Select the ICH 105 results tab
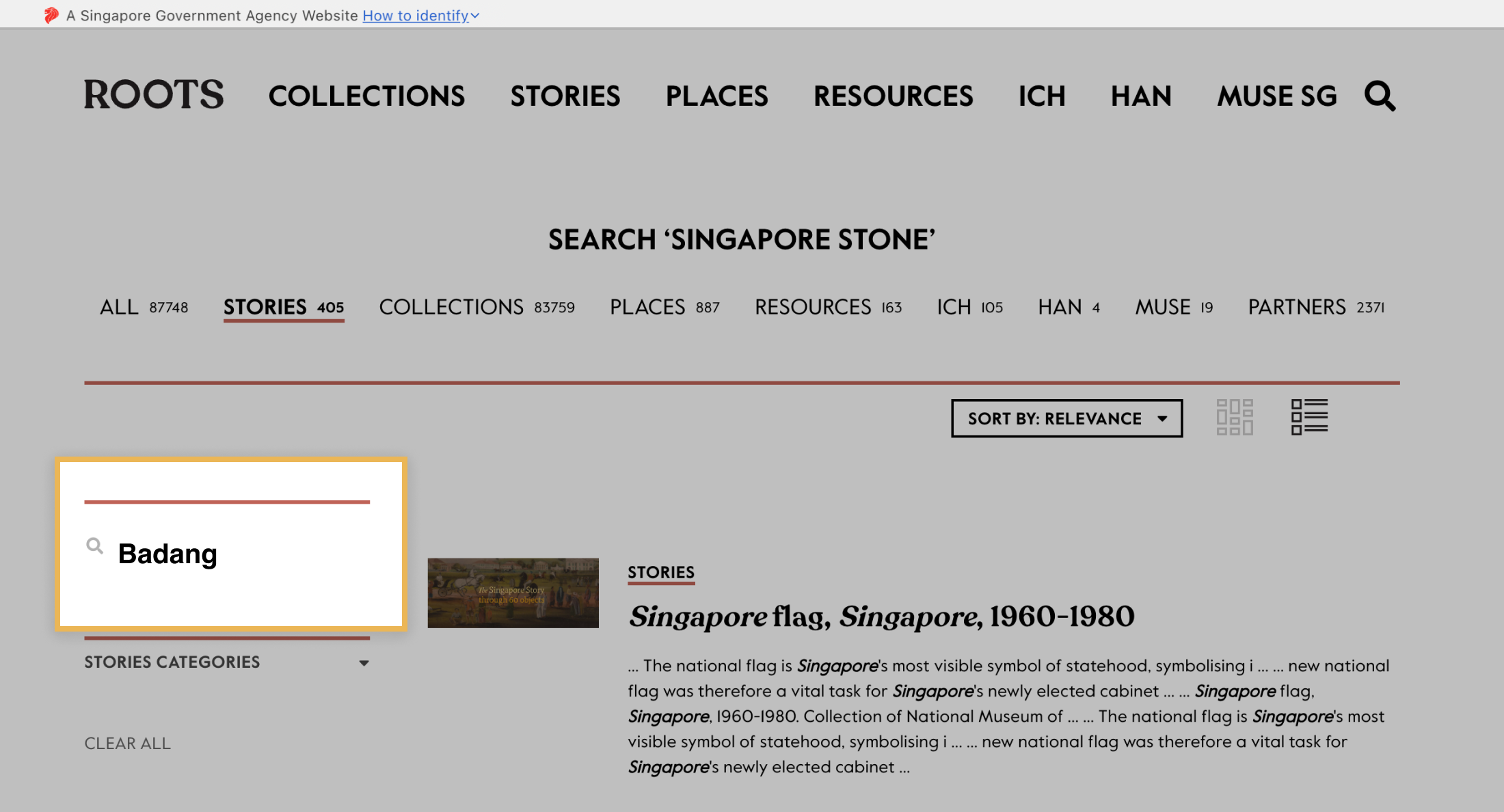The image size is (1504, 812). 970,307
